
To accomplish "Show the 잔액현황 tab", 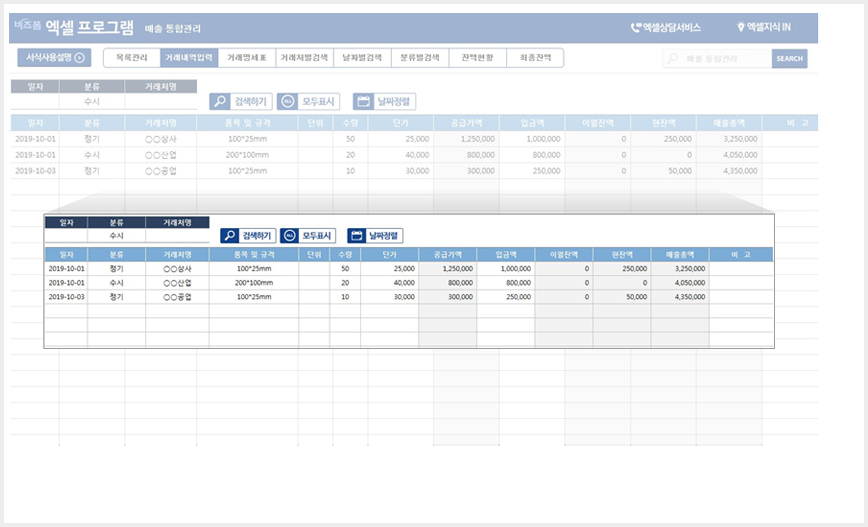I will coord(477,58).
